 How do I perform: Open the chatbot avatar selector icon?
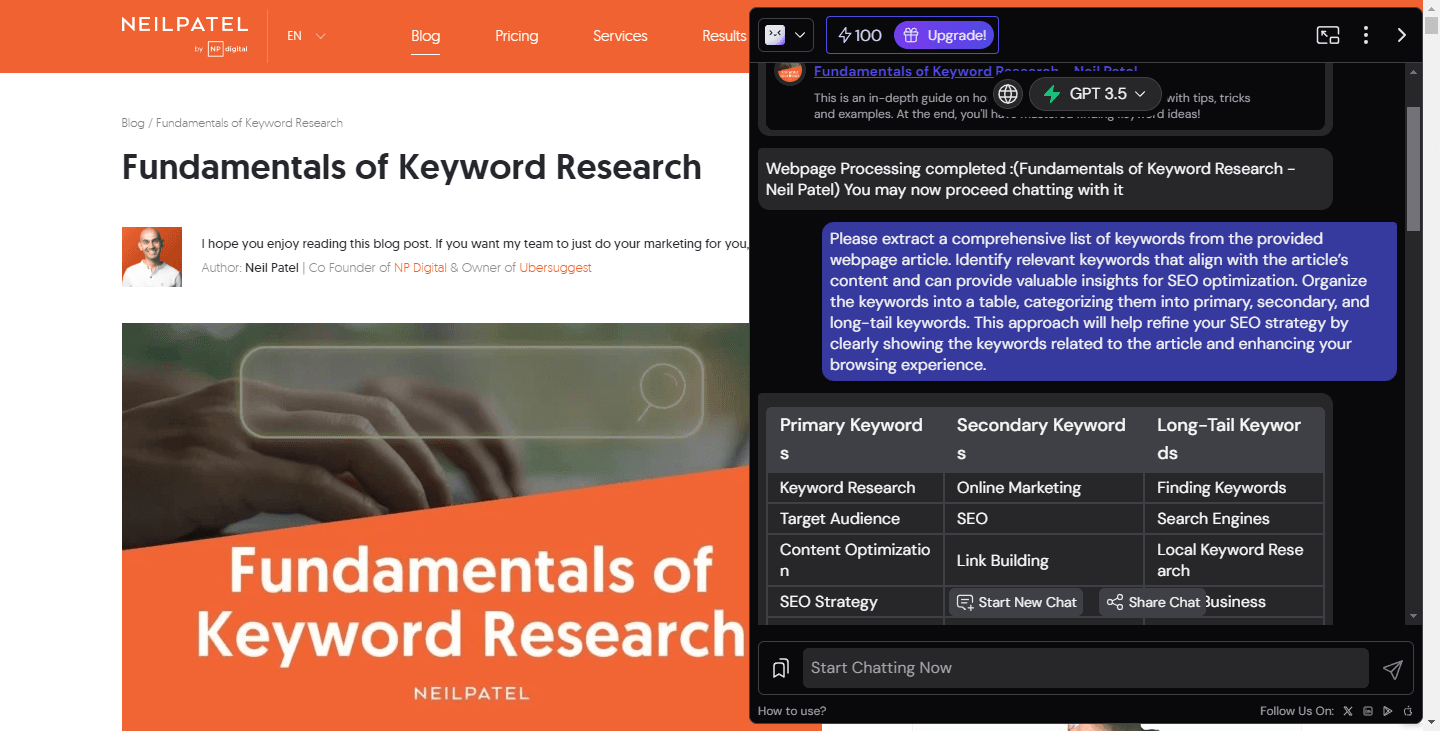point(786,35)
